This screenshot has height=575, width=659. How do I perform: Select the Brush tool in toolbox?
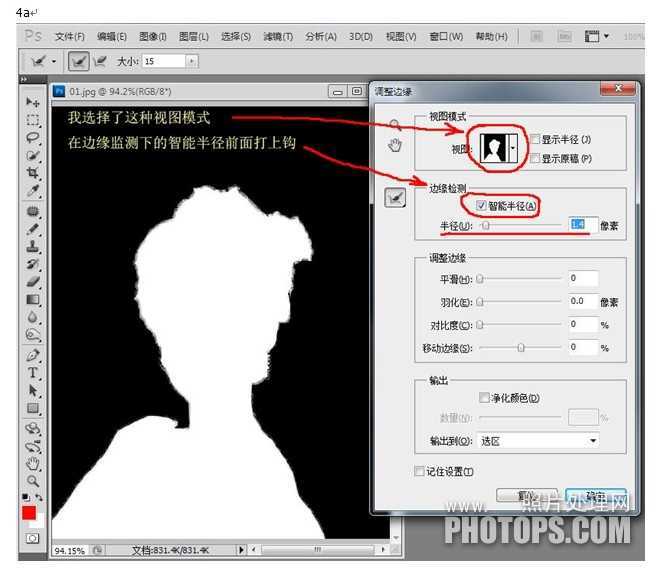point(33,229)
